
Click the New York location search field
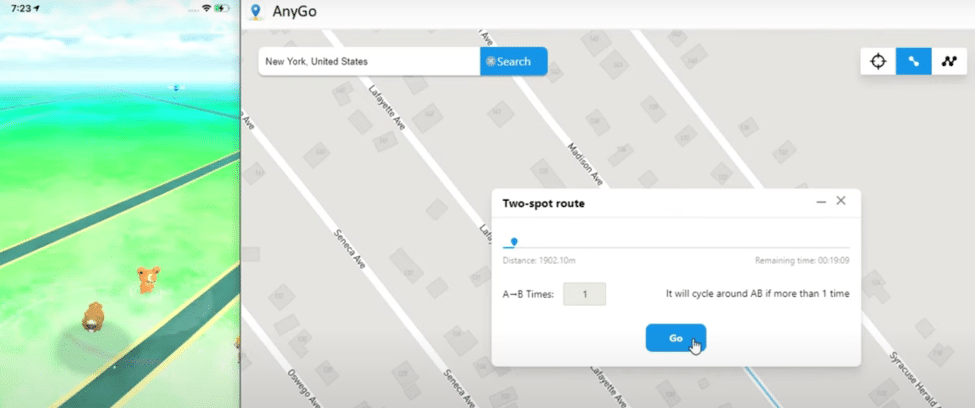coord(368,61)
